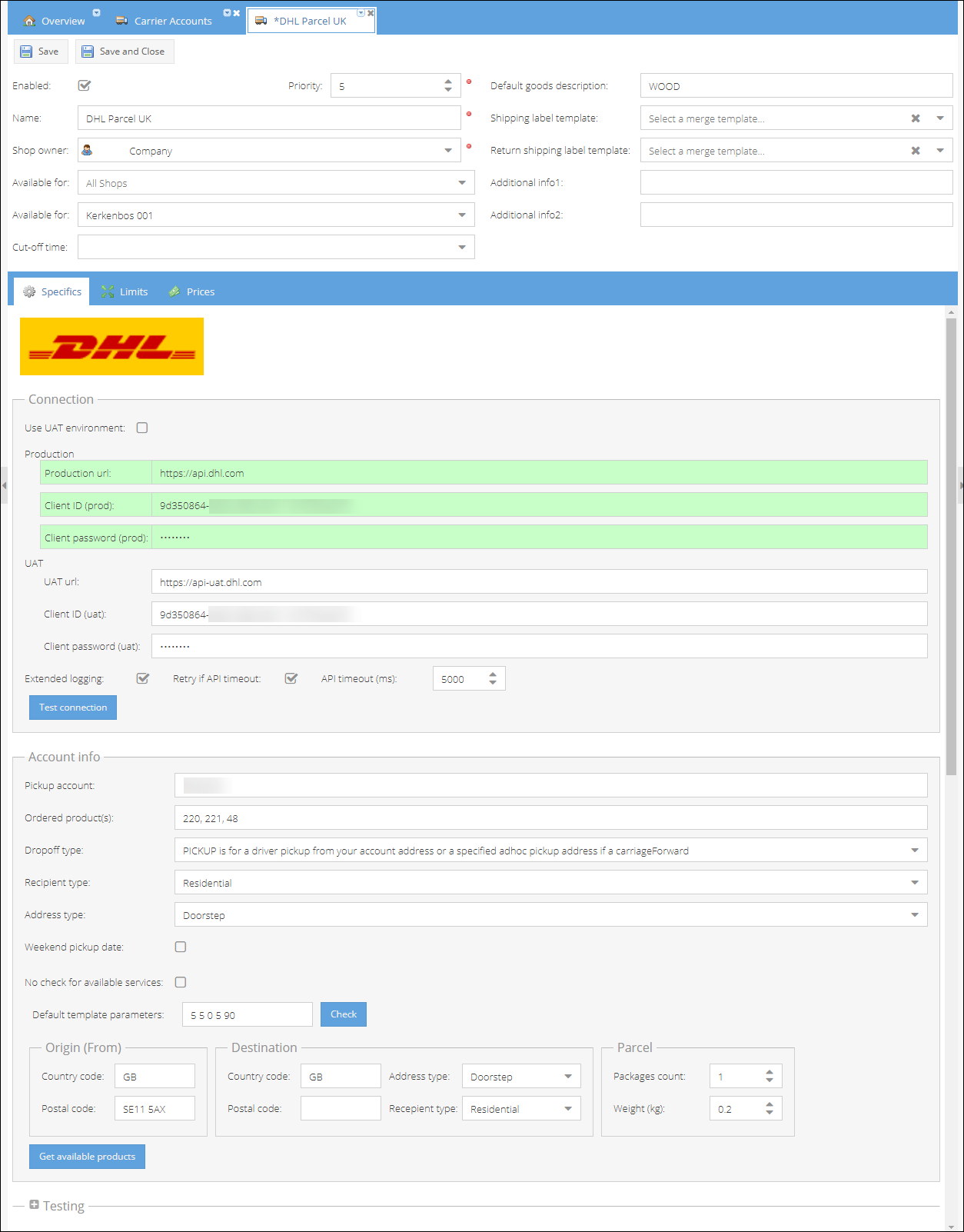The height and width of the screenshot is (1232, 964).
Task: Click the Production url field
Action: point(539,473)
